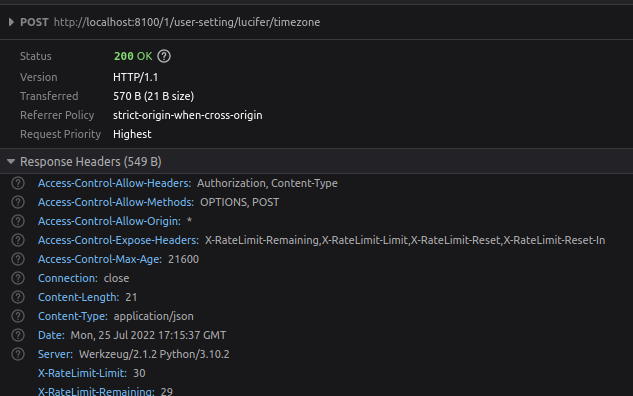Click the Date header name
The width and height of the screenshot is (633, 396).
51,335
